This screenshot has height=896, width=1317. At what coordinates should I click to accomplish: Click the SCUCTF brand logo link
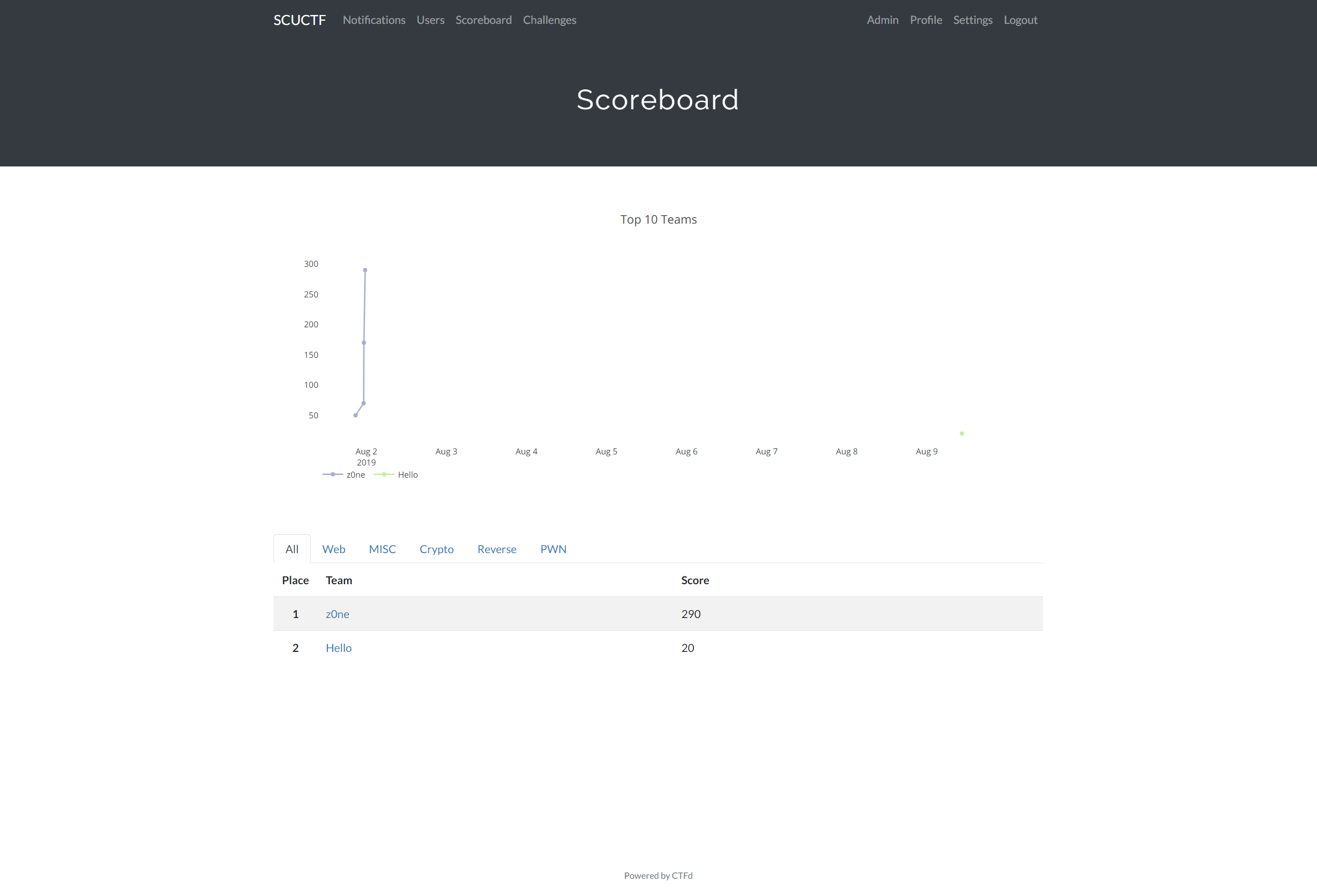[299, 20]
